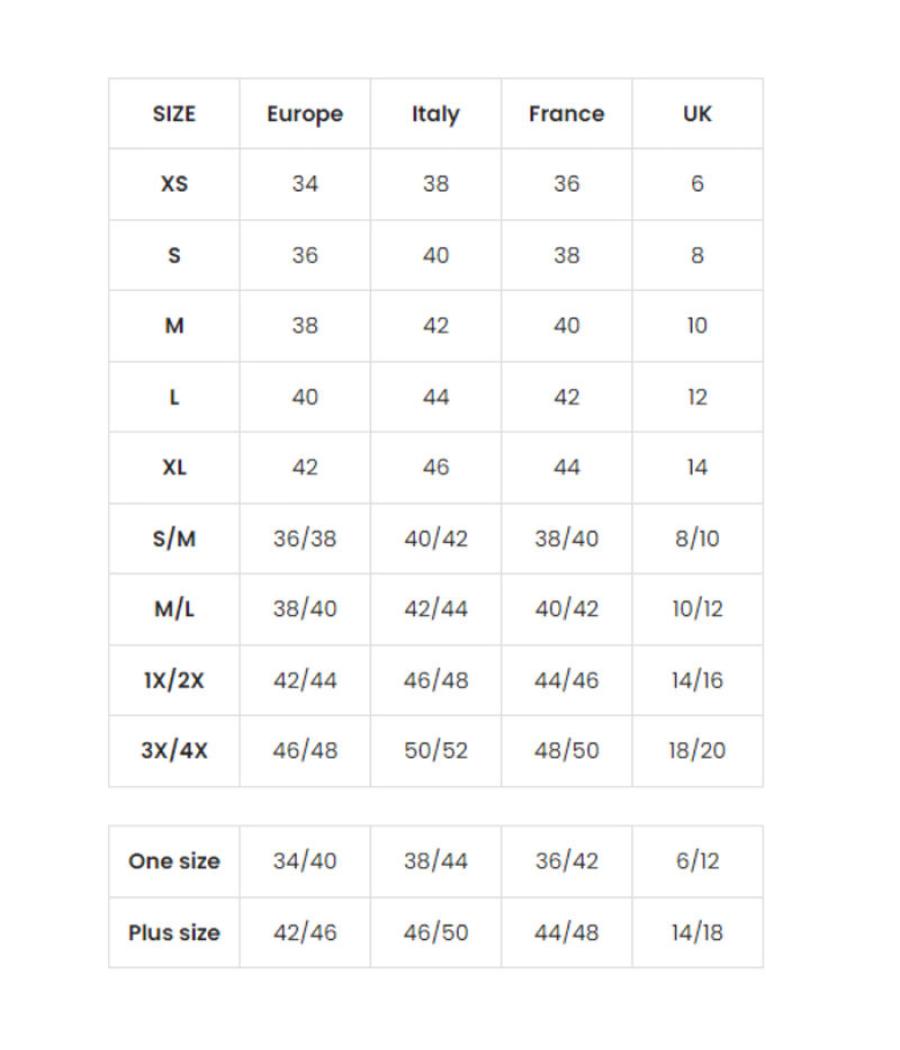
Task: Click the XS row label
Action: [x=174, y=184]
